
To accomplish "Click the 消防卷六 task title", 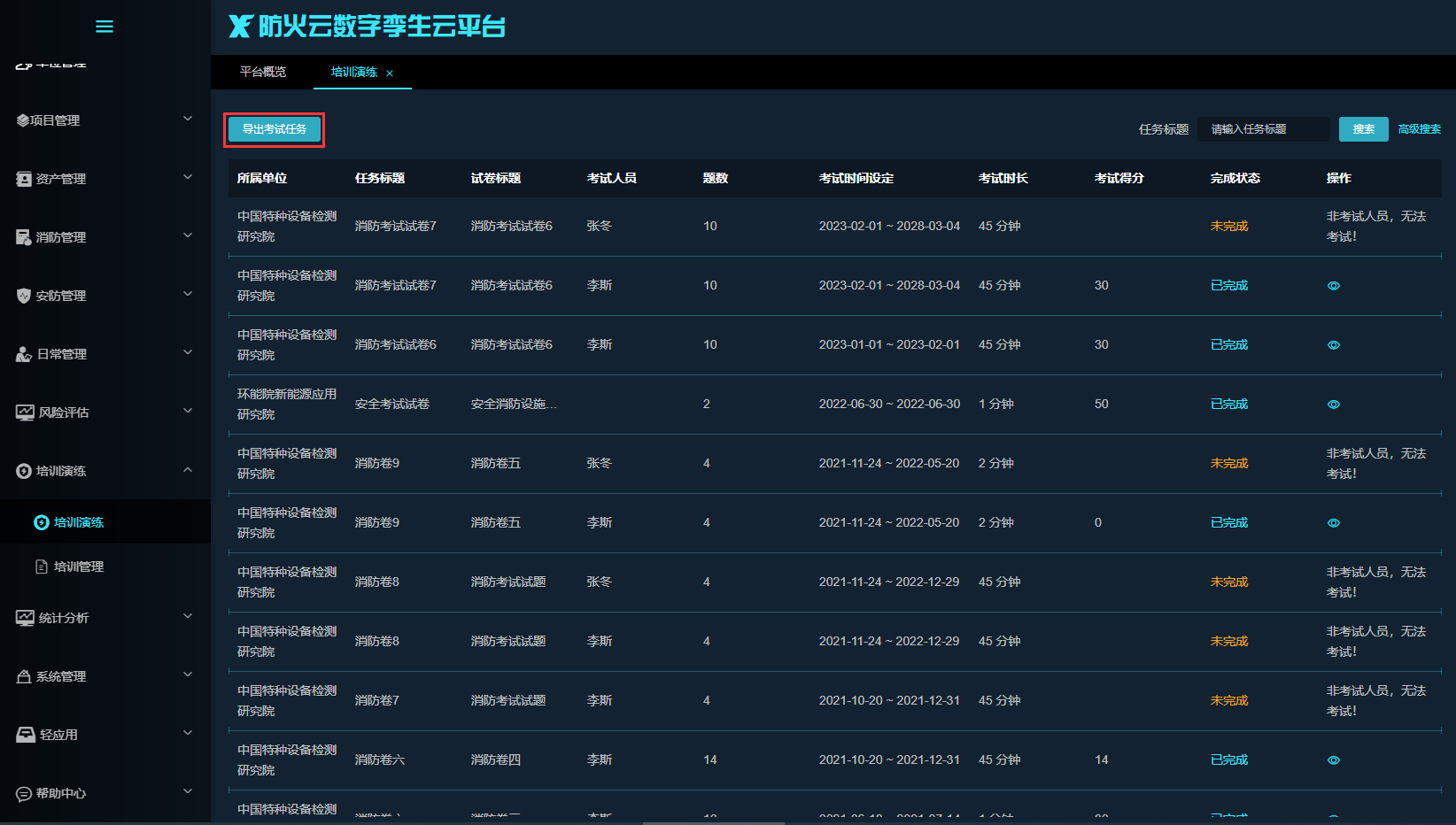I will (380, 759).
